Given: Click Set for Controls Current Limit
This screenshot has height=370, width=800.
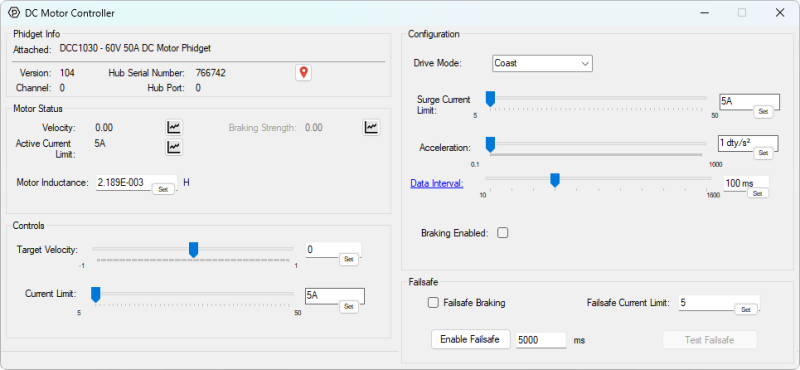Looking at the screenshot, I should (x=348, y=306).
